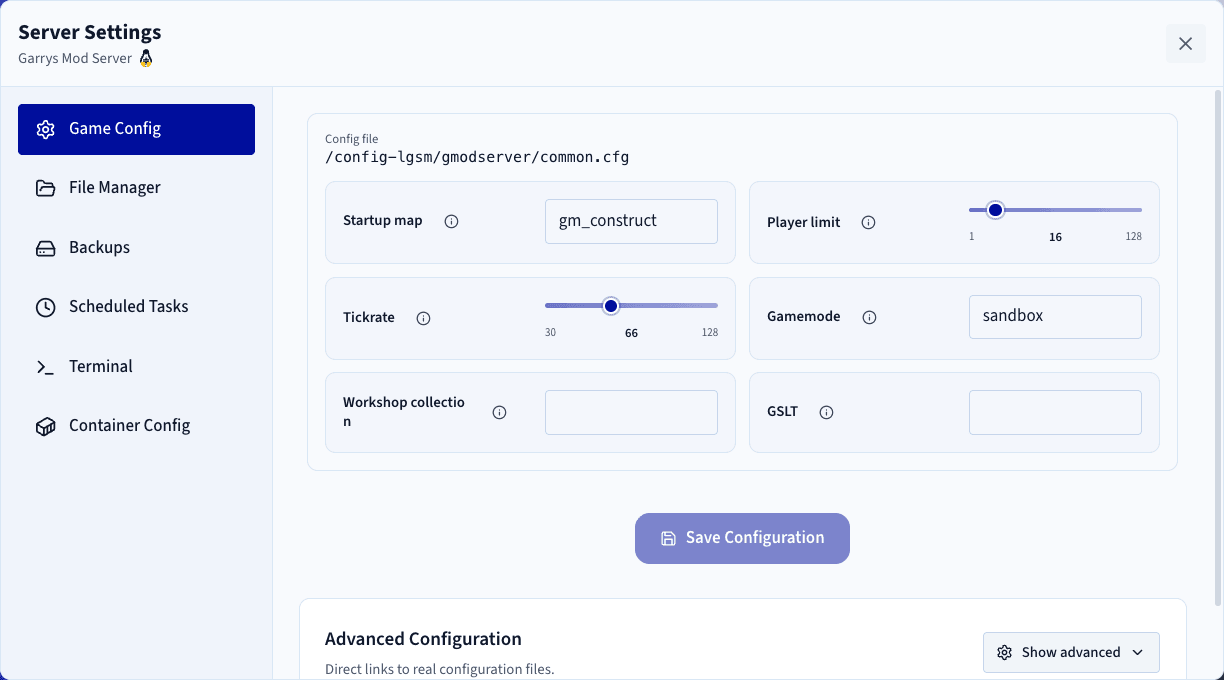The width and height of the screenshot is (1224, 680).
Task: Click the Gamemode info icon
Action: 869,317
